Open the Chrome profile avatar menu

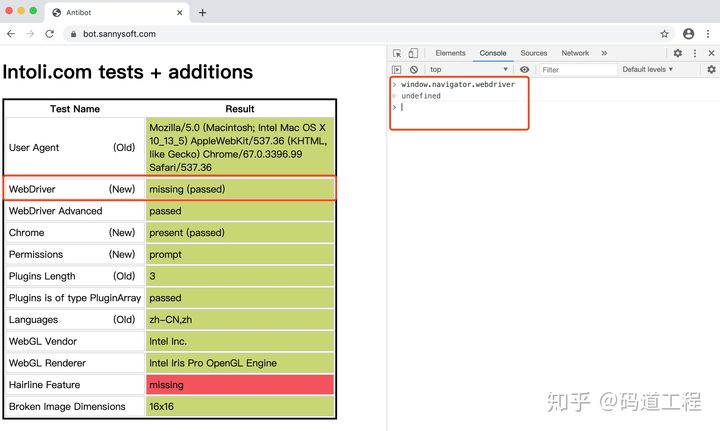coord(688,34)
